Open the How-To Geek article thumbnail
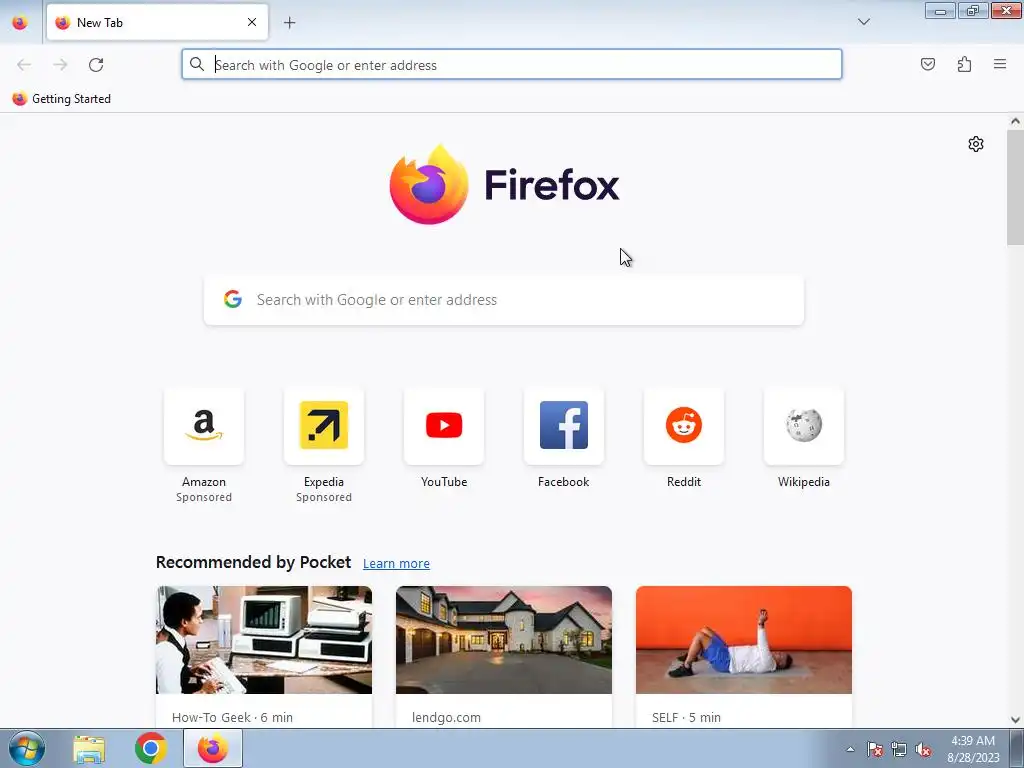The image size is (1024, 768). (x=264, y=640)
